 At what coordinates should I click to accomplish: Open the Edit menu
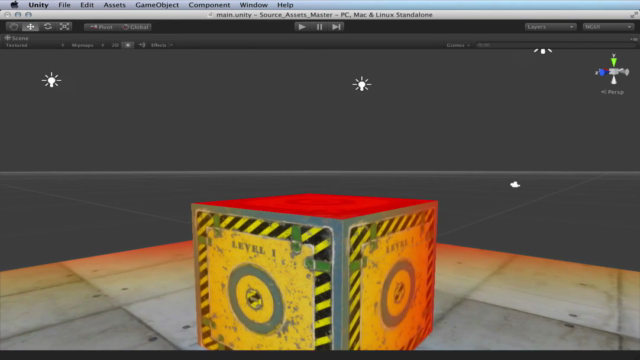pyautogui.click(x=87, y=5)
